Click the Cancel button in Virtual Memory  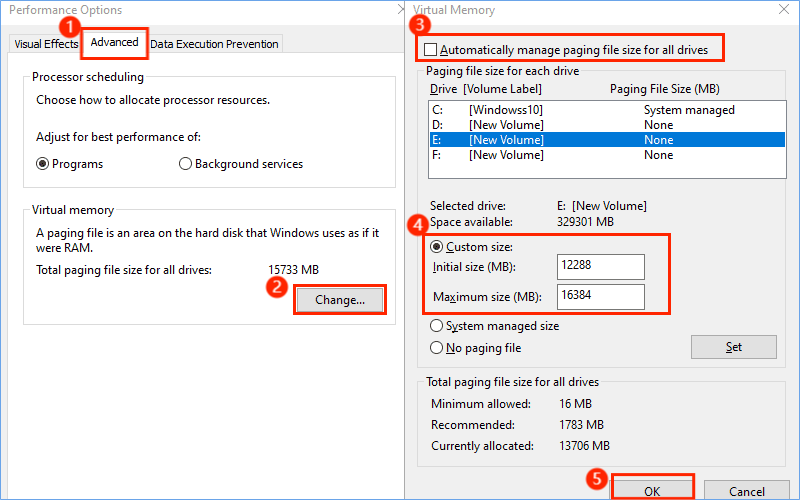pyautogui.click(x=746, y=490)
